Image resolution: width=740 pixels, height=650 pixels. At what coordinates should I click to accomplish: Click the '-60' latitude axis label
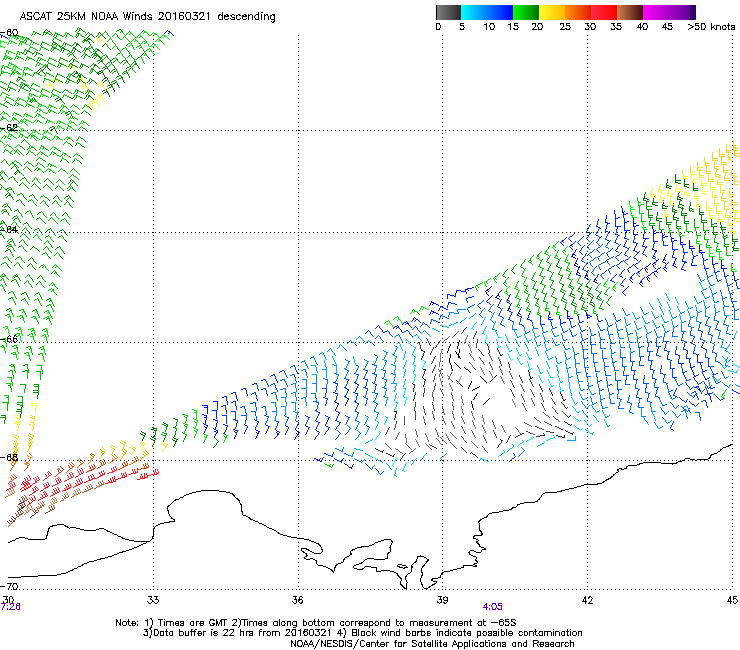pos(10,33)
